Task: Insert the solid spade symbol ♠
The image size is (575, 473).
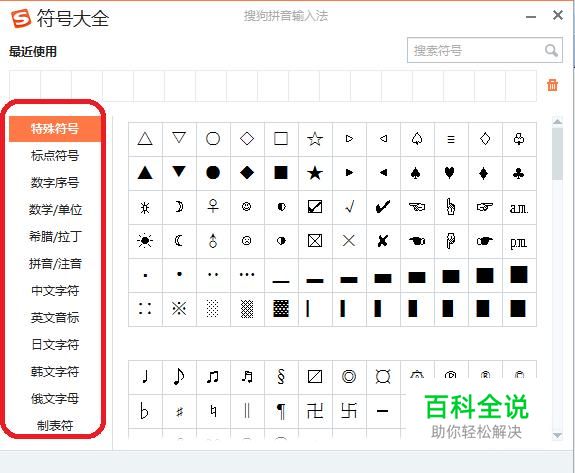Action: (x=417, y=173)
